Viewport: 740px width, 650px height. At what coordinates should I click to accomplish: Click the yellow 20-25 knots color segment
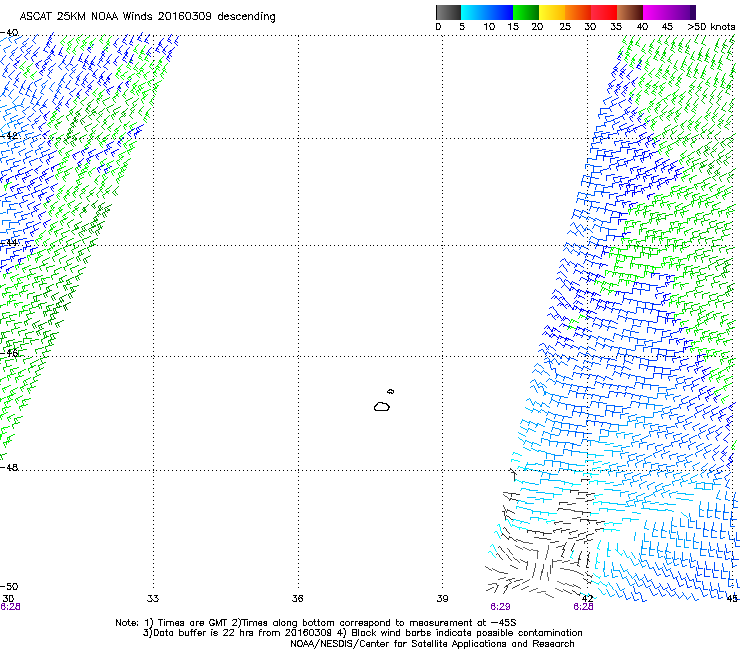pyautogui.click(x=552, y=12)
